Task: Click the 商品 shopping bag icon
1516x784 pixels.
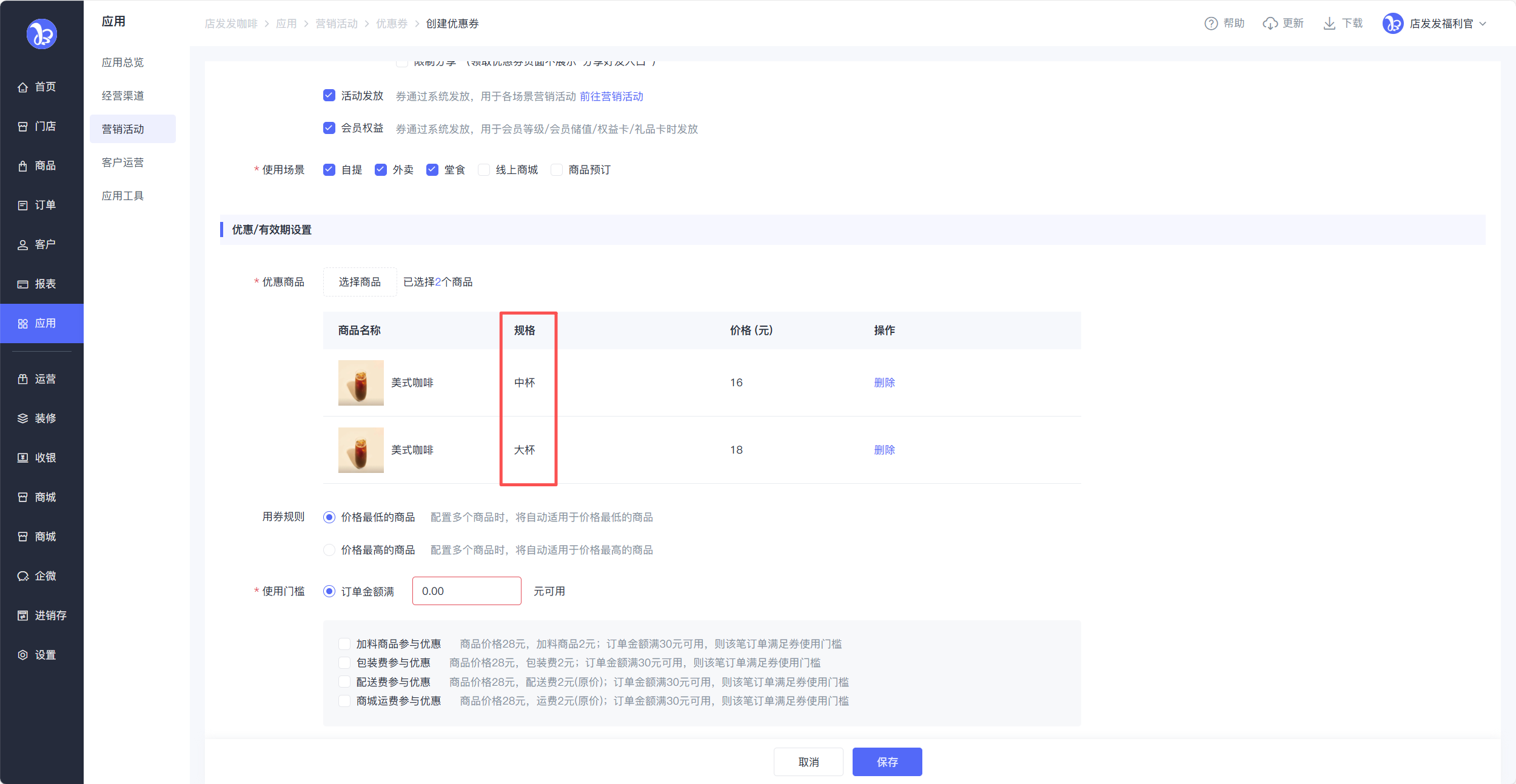Action: tap(22, 166)
